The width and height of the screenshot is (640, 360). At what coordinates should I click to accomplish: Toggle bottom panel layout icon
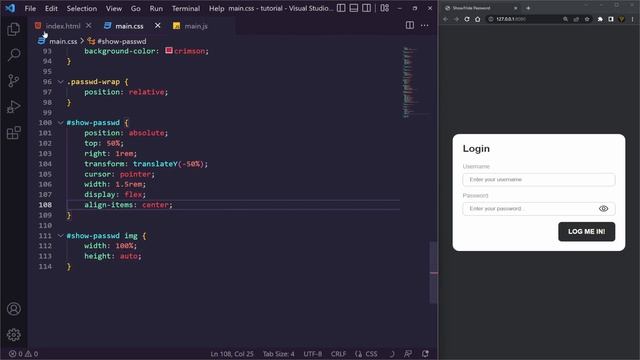coord(354,8)
